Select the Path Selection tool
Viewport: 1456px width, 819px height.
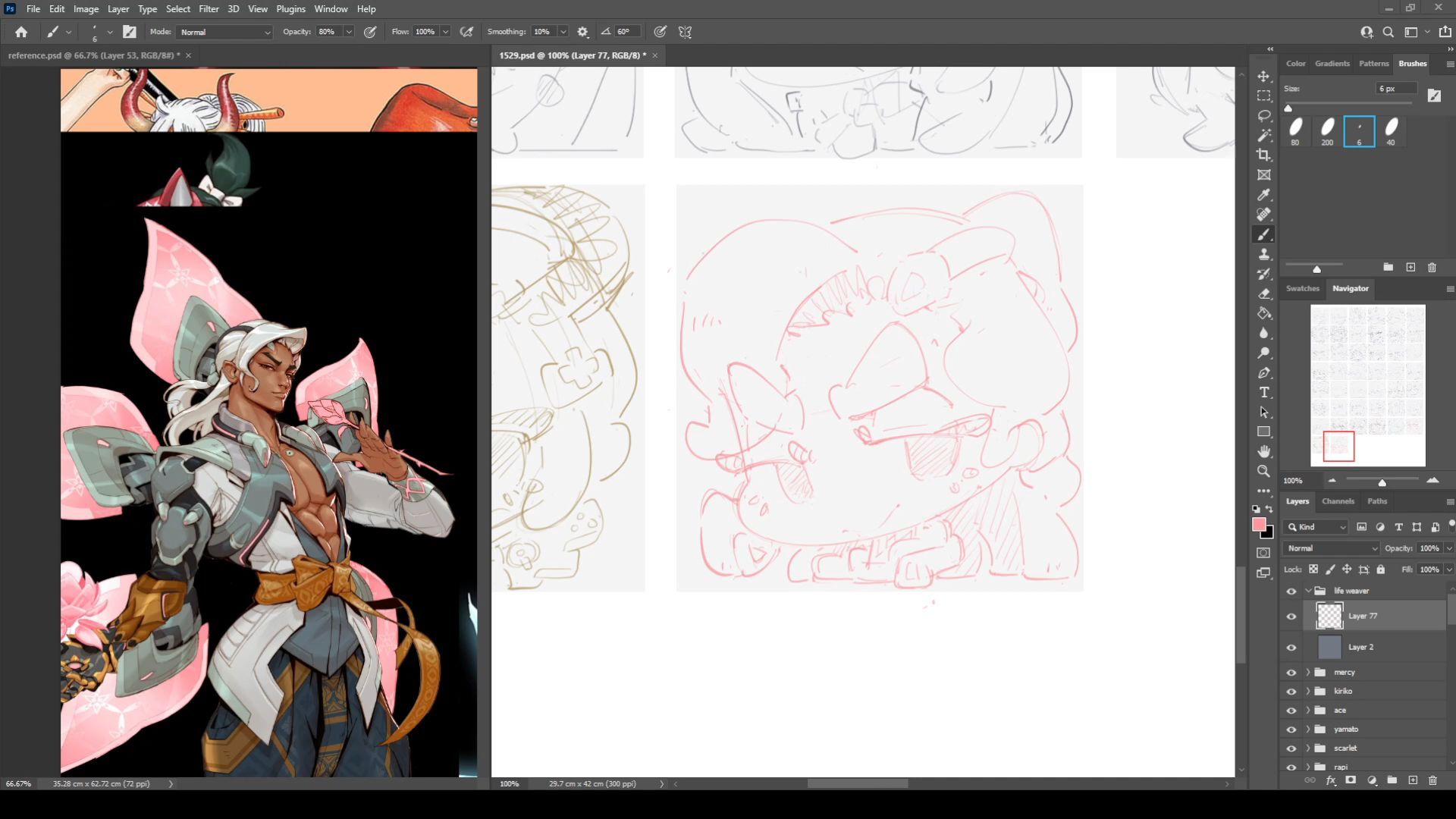coord(1263,412)
